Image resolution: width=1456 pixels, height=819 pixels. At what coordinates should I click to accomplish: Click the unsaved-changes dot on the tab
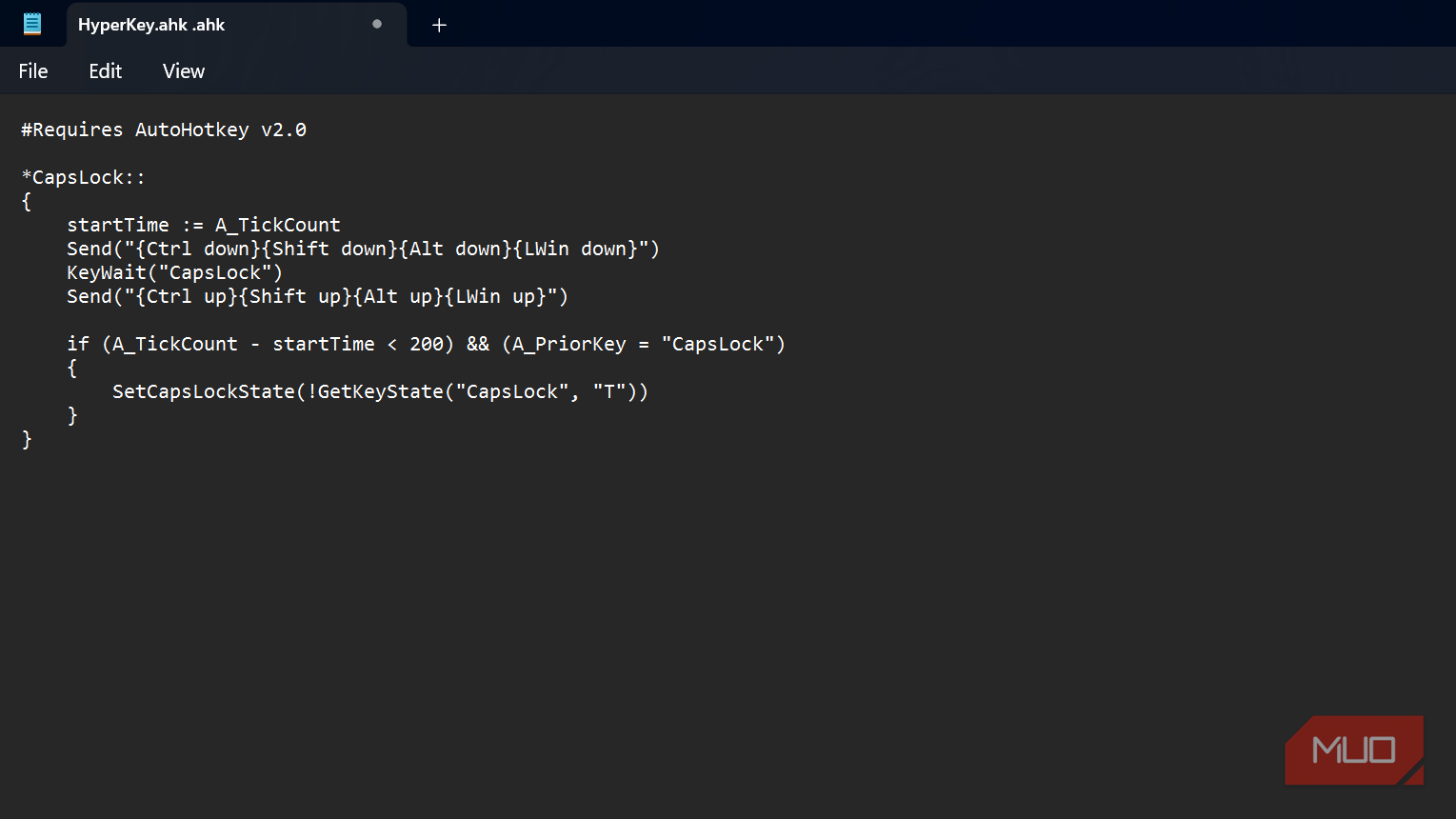coord(377,24)
